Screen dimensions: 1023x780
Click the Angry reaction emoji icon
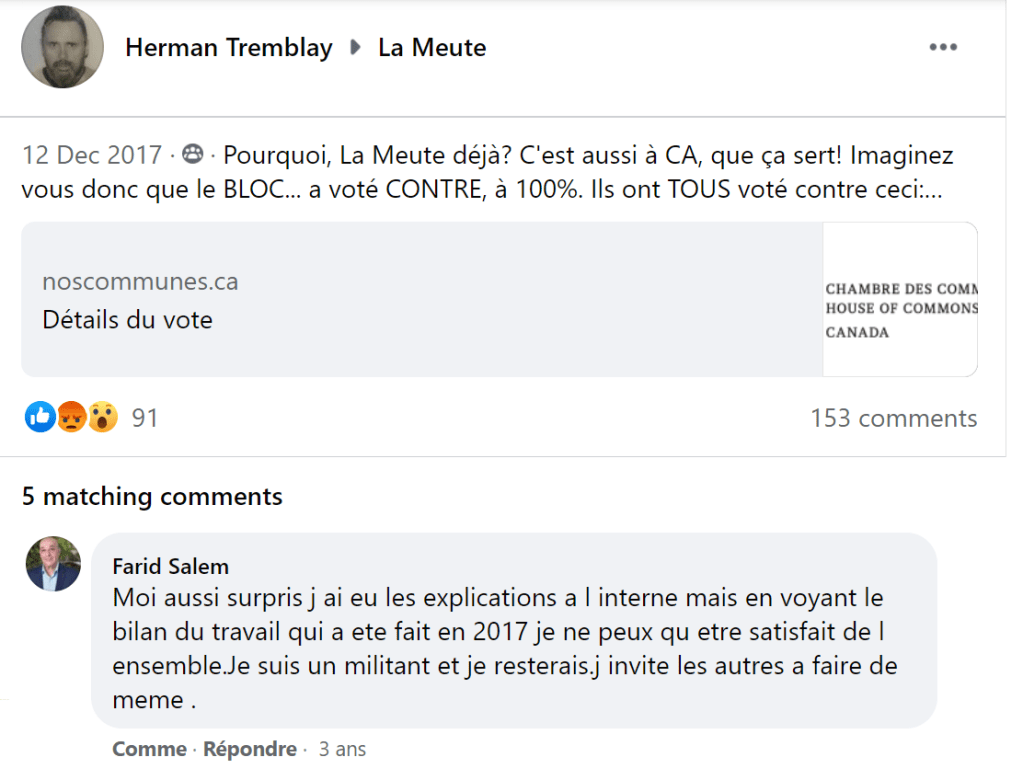(71, 417)
